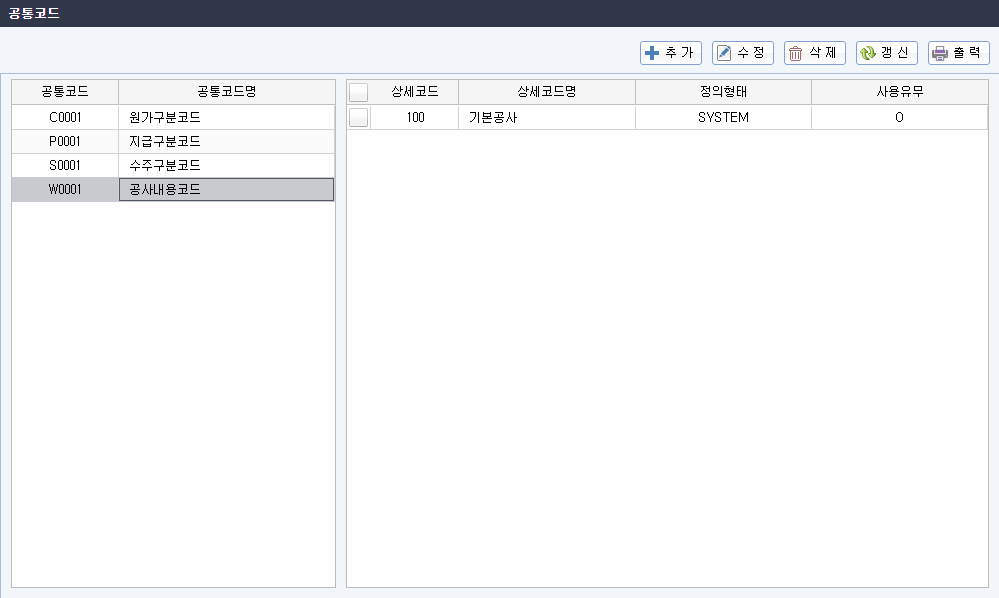Sort by 공통코드명 column header
The width and height of the screenshot is (999, 598).
[227, 92]
